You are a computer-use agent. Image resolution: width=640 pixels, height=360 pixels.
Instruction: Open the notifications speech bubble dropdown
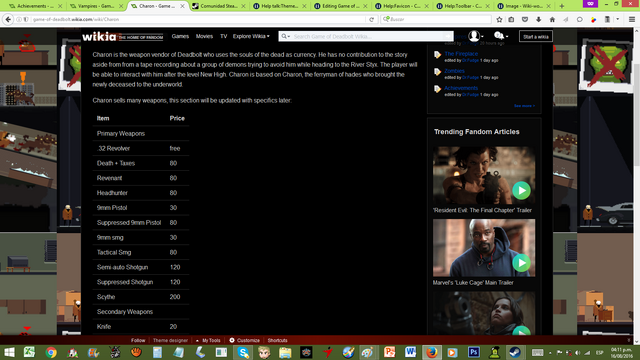pyautogui.click(x=501, y=36)
